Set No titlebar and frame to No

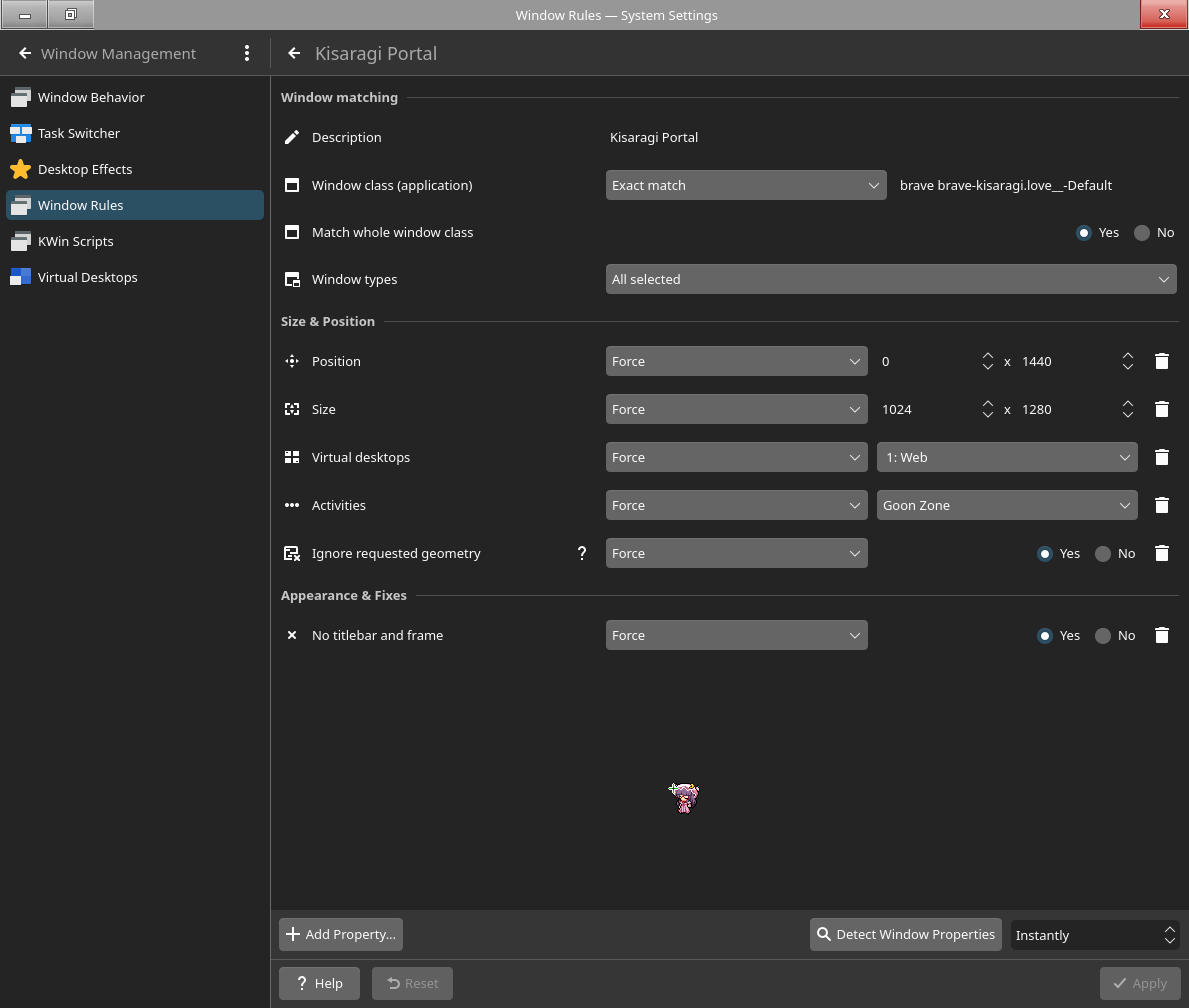[x=1115, y=636]
